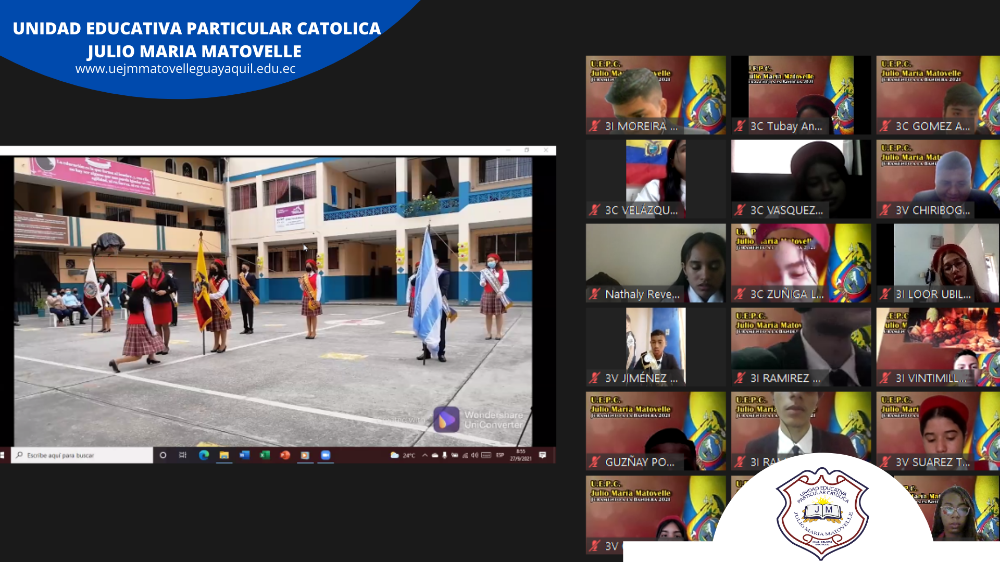Select the 3V JIMENEZ participant video
This screenshot has width=1000, height=562.
coord(656,347)
